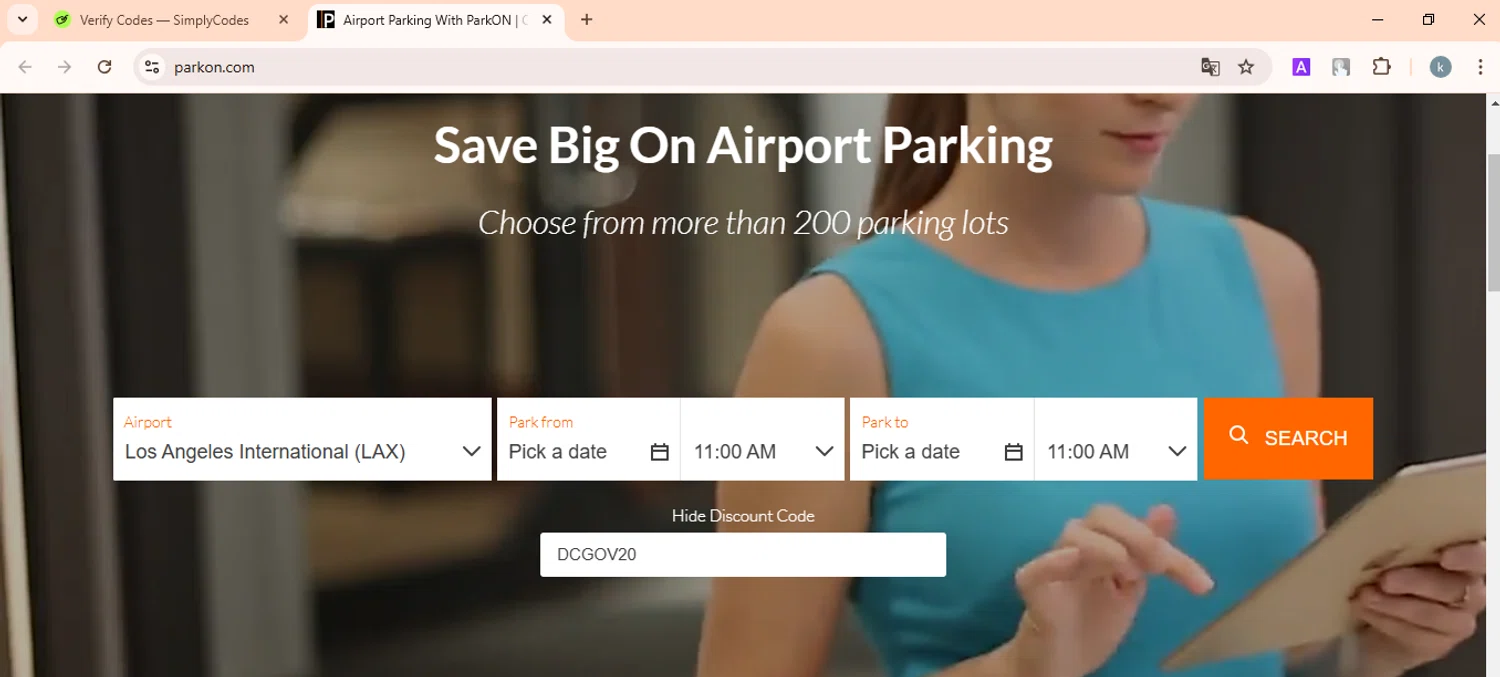The height and width of the screenshot is (677, 1500).
Task: Open the purple A extension icon
Action: tap(1301, 67)
